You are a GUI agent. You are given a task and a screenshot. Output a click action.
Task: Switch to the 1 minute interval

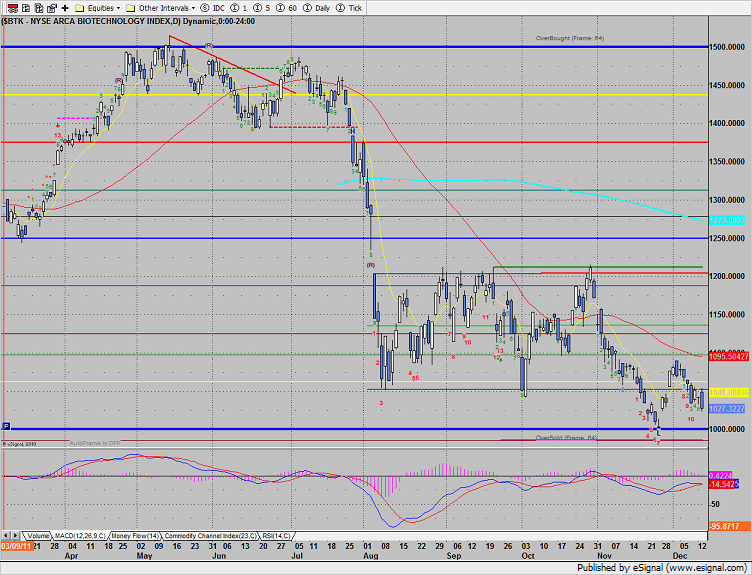click(x=239, y=8)
